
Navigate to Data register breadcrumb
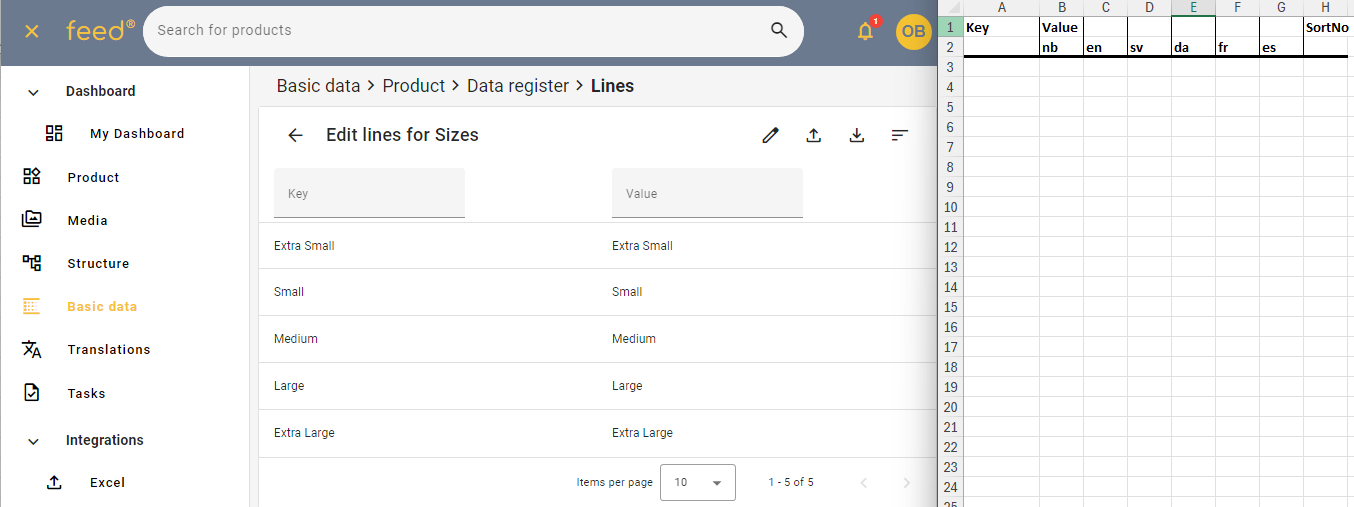click(x=518, y=86)
